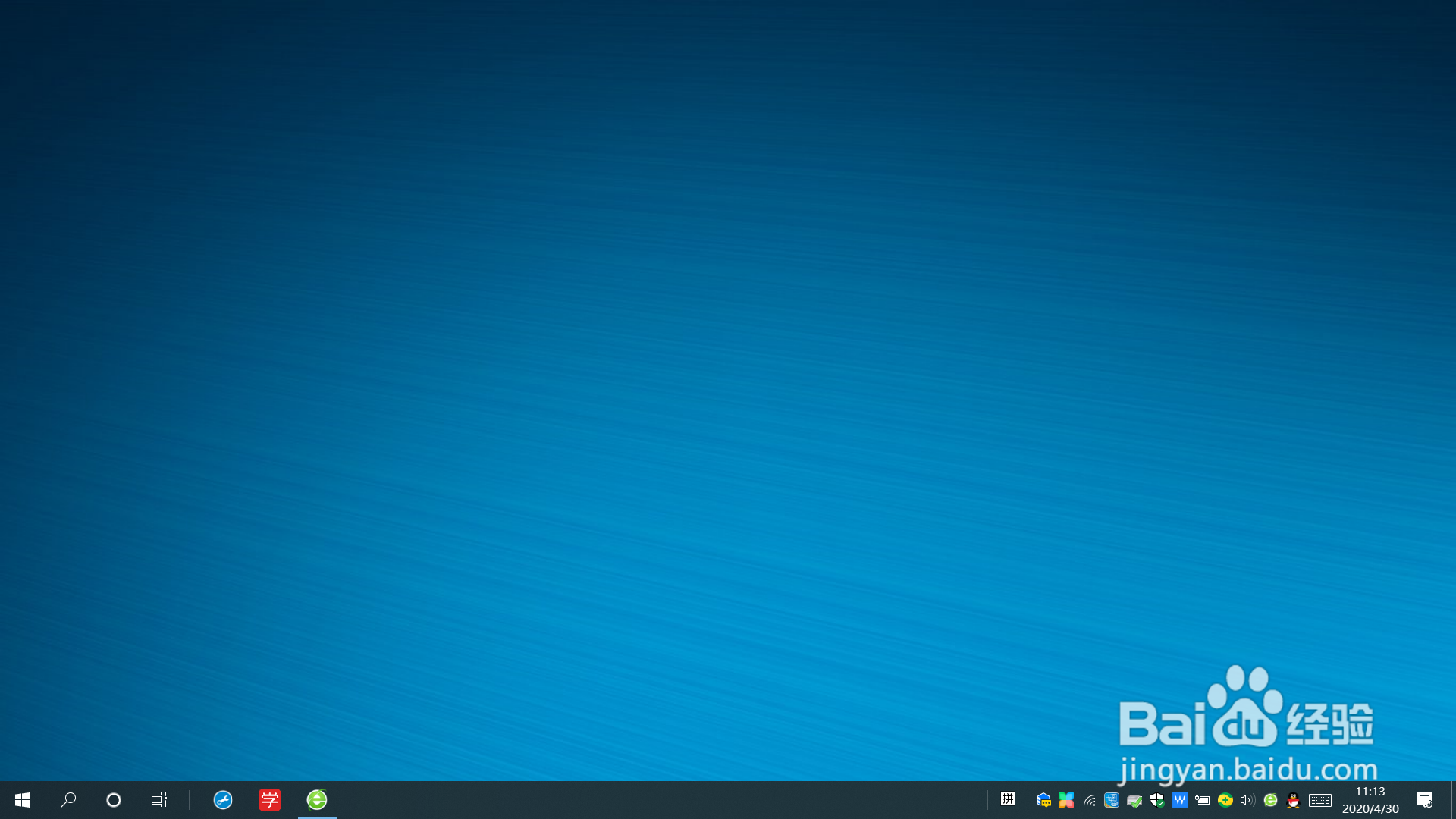
Task: Launch Cortana circle icon
Action: click(x=114, y=800)
